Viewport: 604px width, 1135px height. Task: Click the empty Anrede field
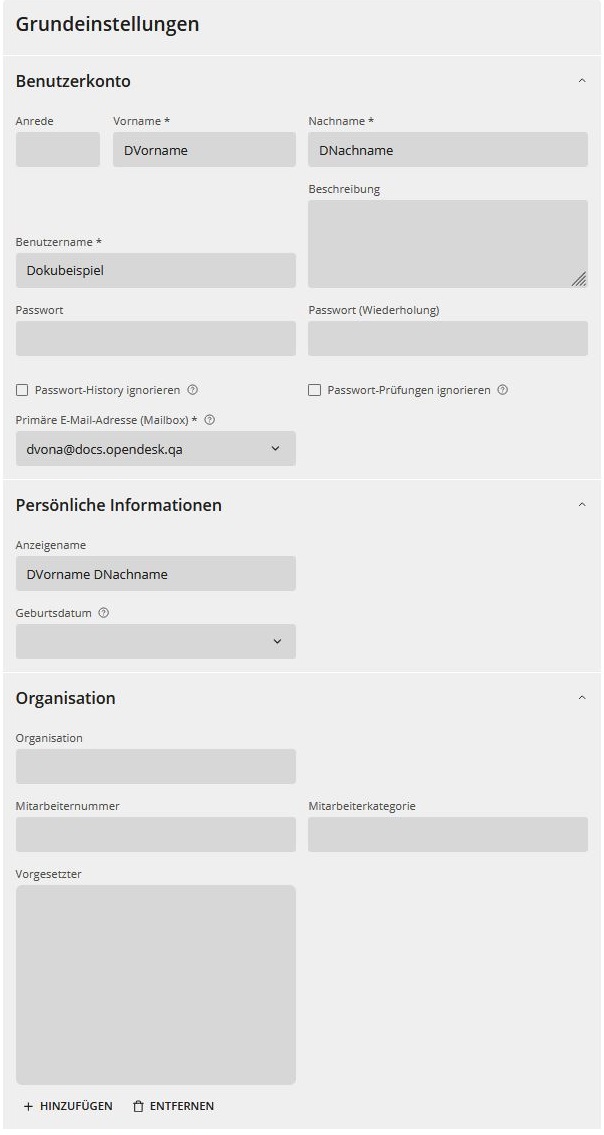(x=57, y=149)
